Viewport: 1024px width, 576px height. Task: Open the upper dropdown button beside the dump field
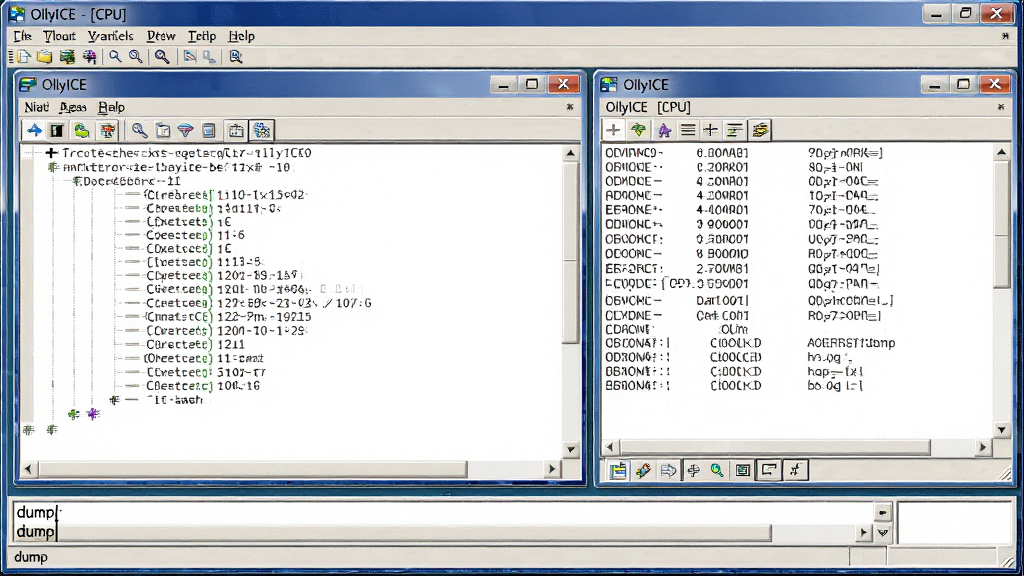coord(882,513)
